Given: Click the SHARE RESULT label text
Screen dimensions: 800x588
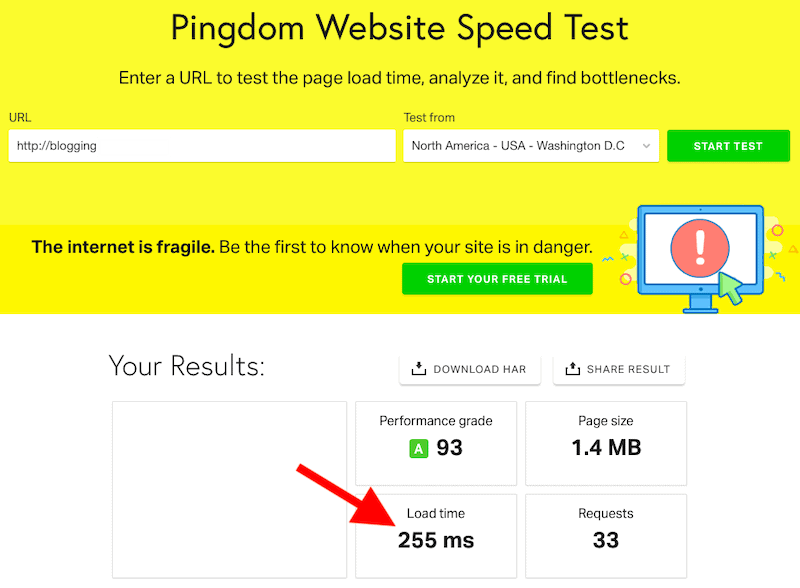Looking at the screenshot, I should (628, 369).
